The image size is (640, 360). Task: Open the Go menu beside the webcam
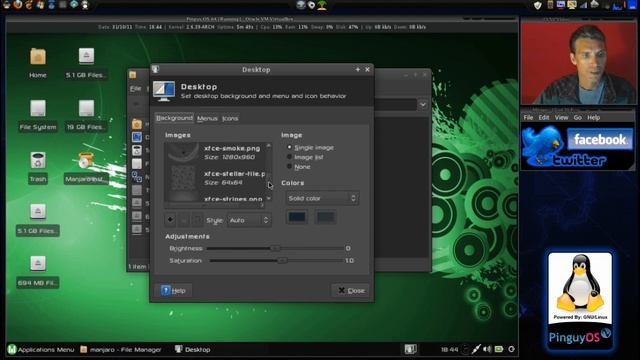[x=577, y=118]
